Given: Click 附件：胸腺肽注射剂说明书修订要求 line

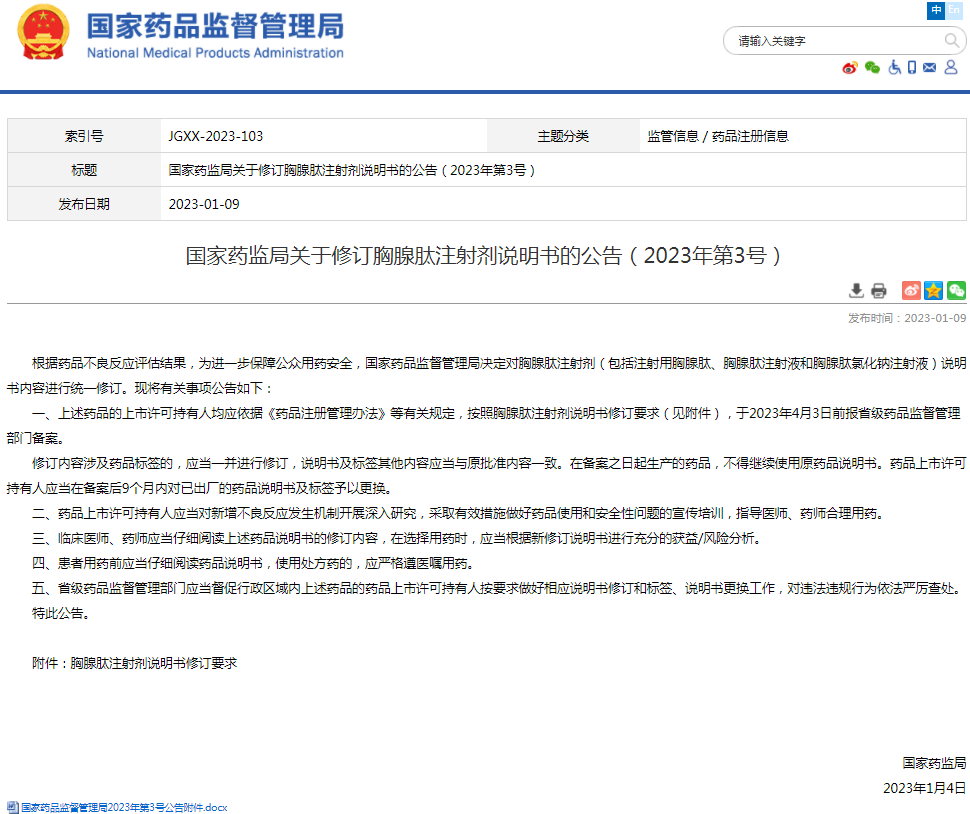Looking at the screenshot, I should coord(134,663).
